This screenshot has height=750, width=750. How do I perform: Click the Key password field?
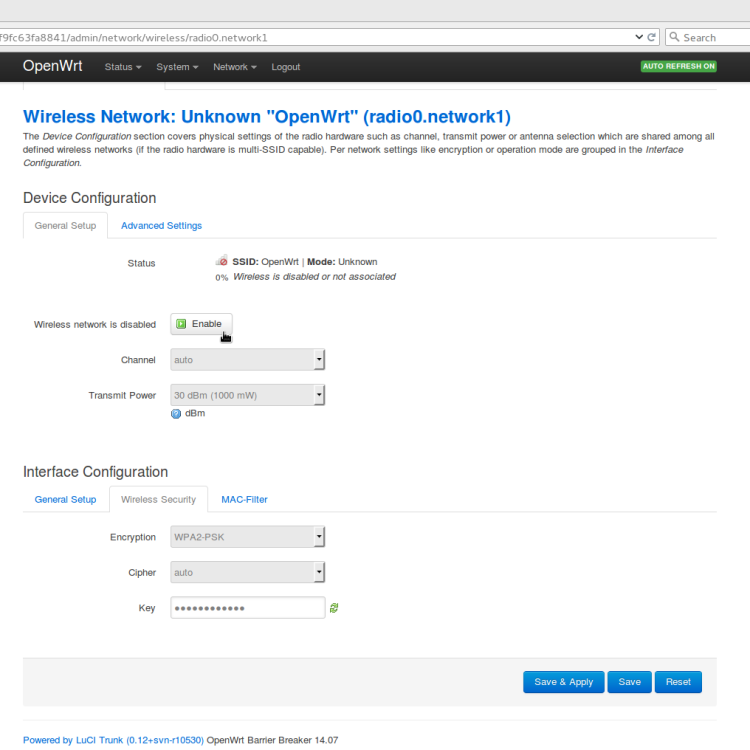tap(247, 608)
